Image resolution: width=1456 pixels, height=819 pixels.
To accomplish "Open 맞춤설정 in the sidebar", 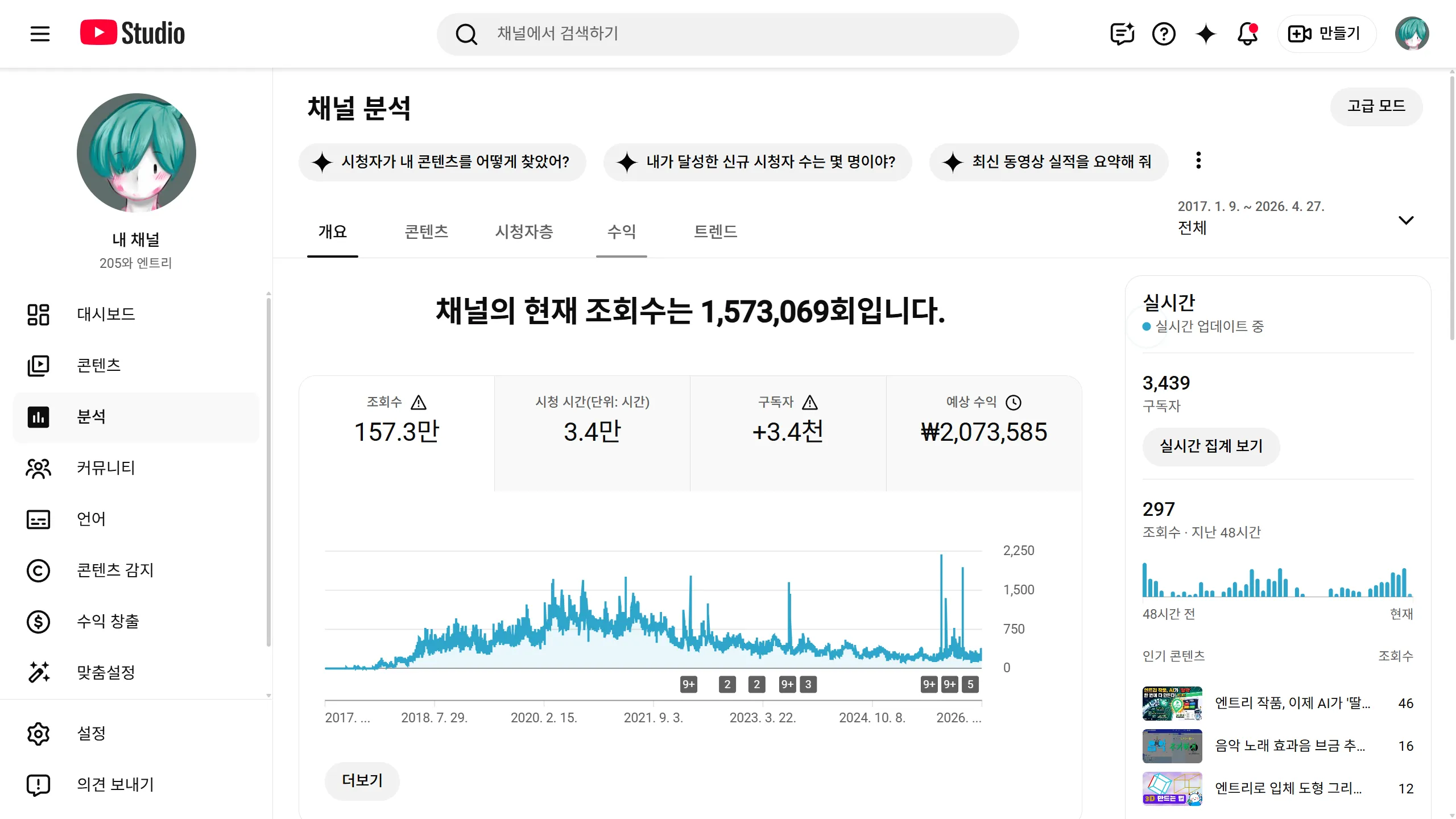I will (x=135, y=673).
